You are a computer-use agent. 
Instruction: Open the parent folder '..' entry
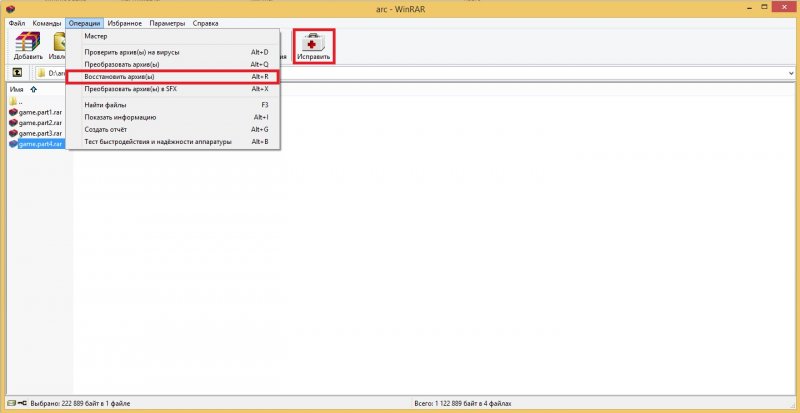click(20, 101)
